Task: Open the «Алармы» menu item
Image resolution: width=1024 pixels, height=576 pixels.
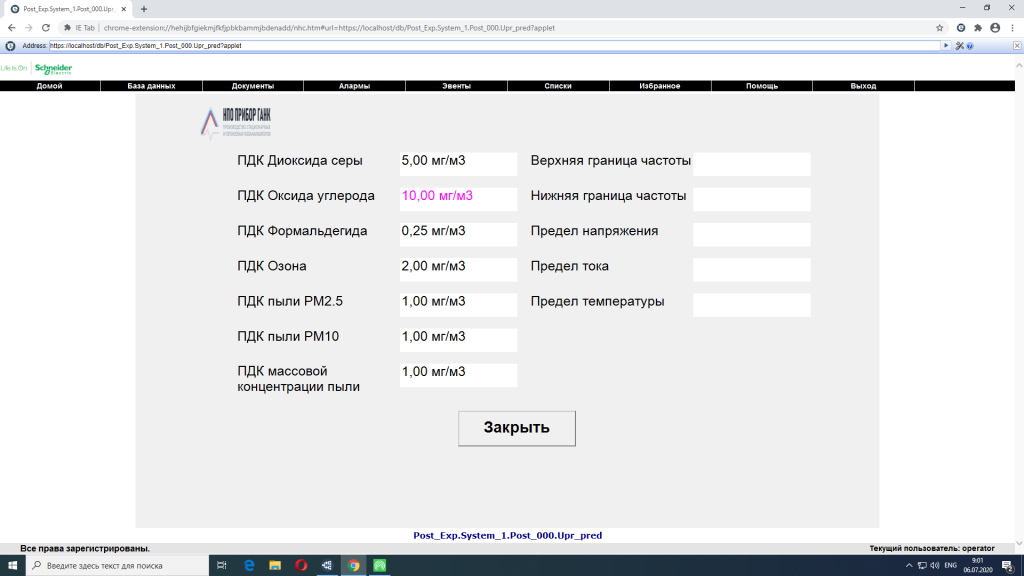Action: [354, 86]
